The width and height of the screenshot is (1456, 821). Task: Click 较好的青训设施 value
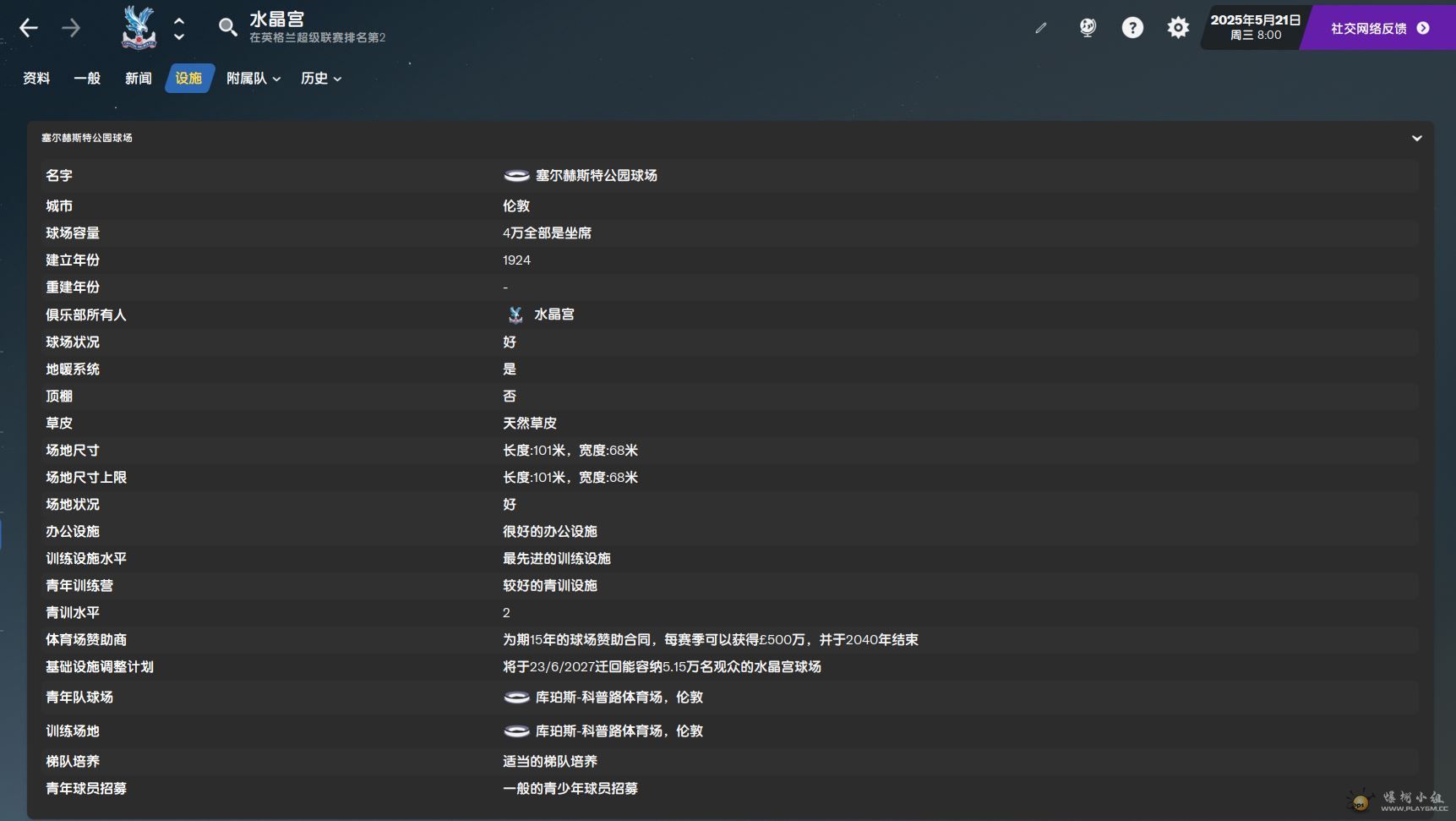tap(550, 585)
